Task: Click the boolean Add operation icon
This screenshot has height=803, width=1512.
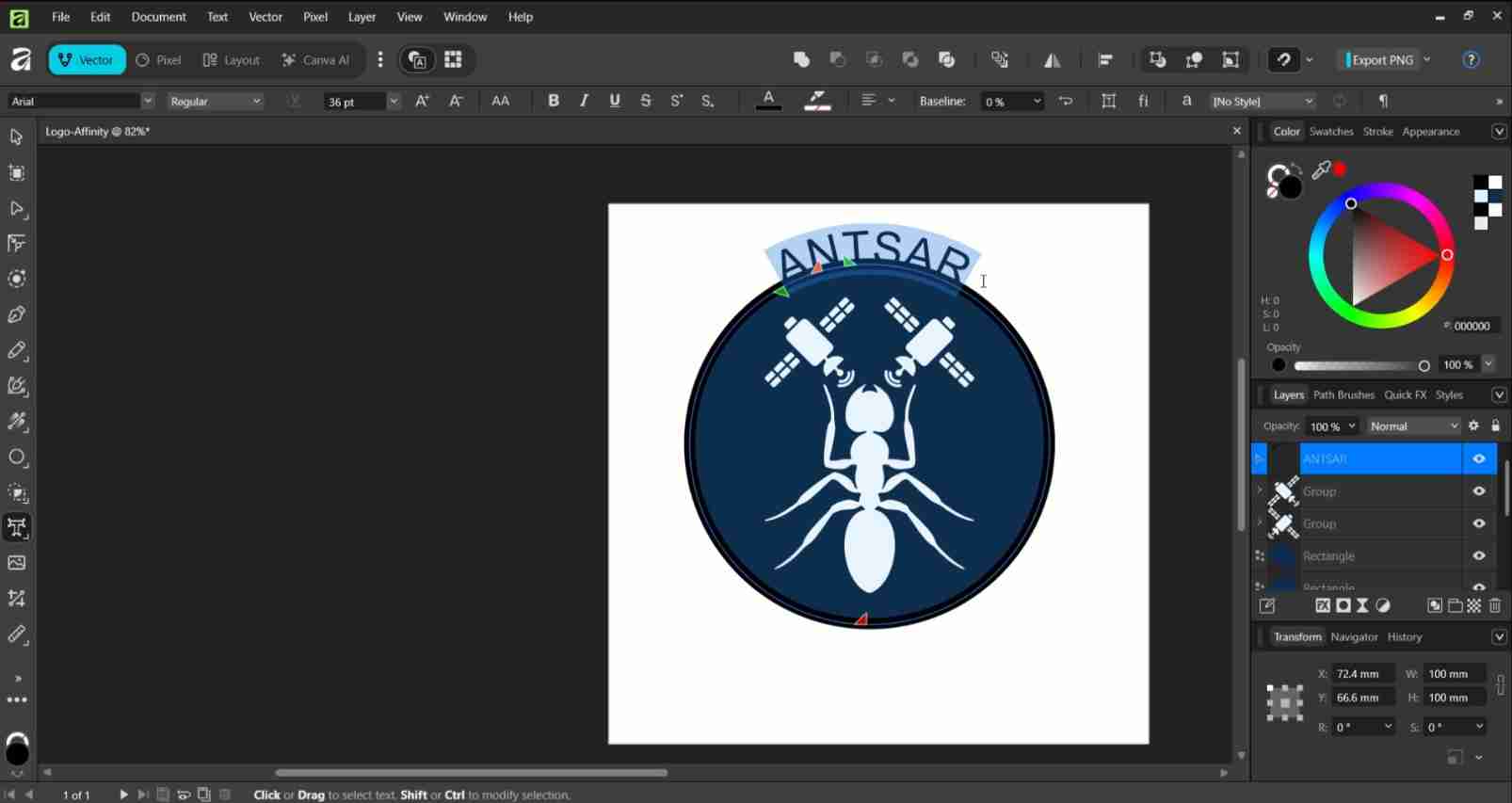Action: pyautogui.click(x=801, y=59)
